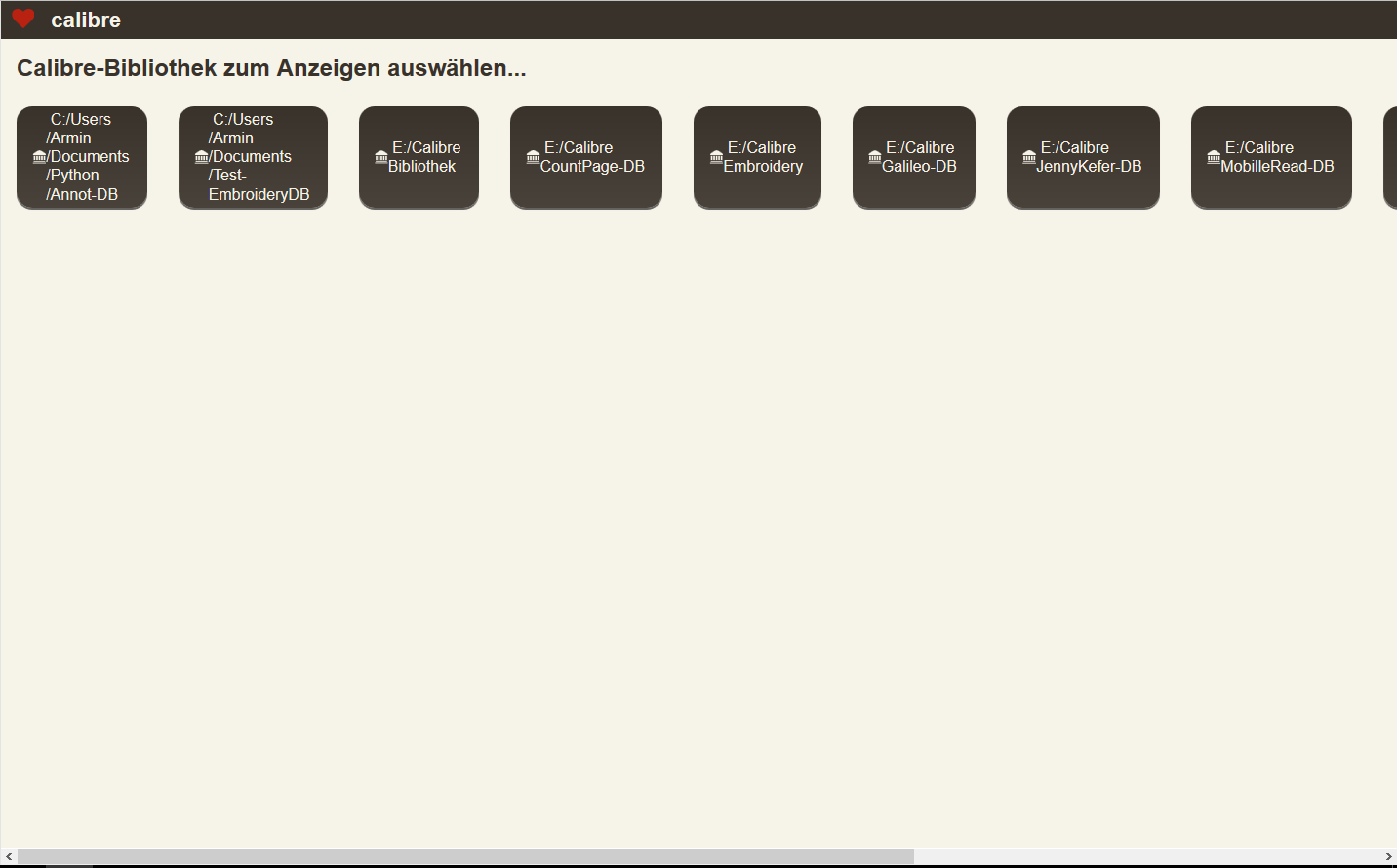
Task: Click the heading "Calibre-Bibliothek zum Anzeigen auswählen..."
Action: pos(271,68)
